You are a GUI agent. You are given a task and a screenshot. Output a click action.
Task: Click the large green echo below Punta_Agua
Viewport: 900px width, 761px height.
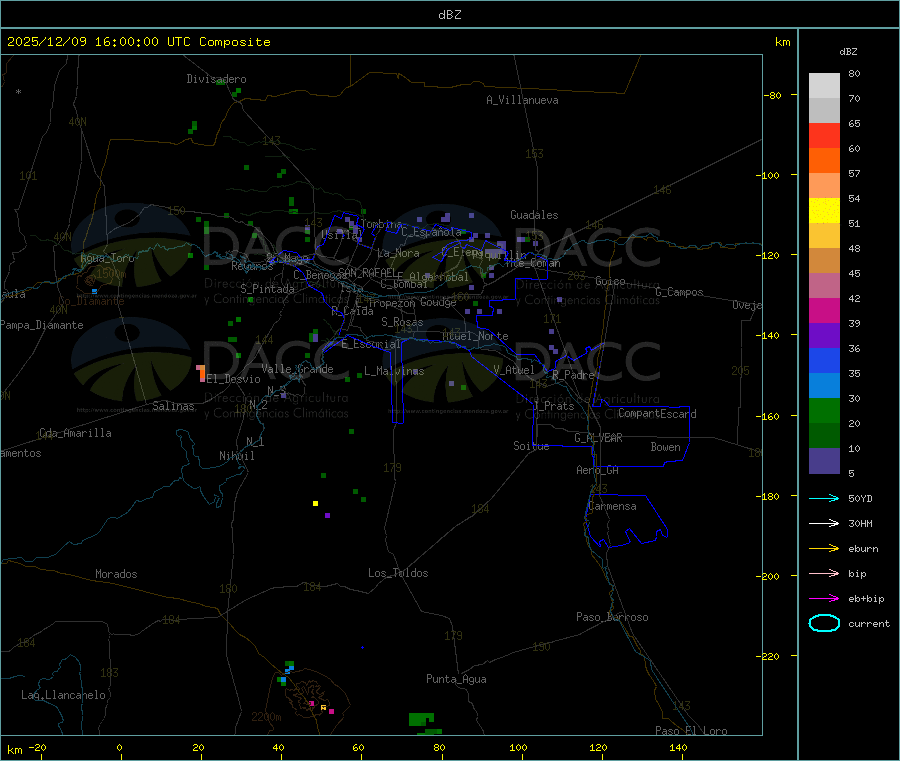tap(422, 719)
